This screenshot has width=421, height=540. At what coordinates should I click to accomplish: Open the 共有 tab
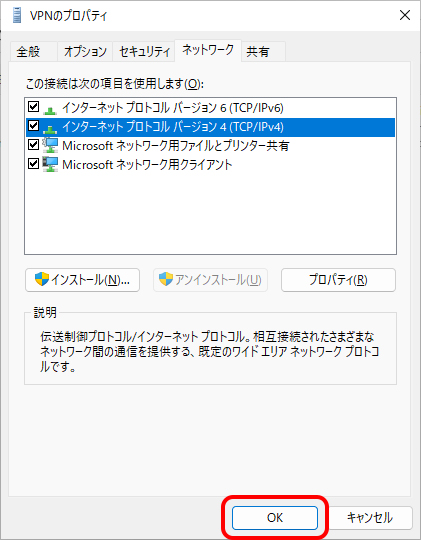point(264,52)
